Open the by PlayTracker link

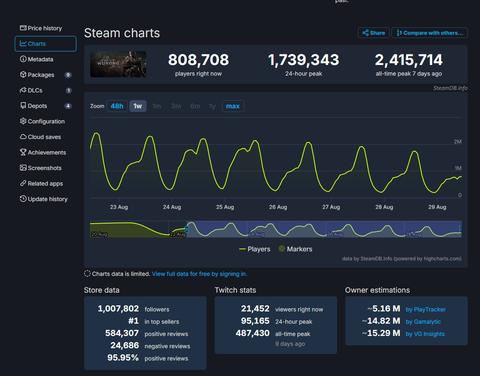tap(426, 310)
